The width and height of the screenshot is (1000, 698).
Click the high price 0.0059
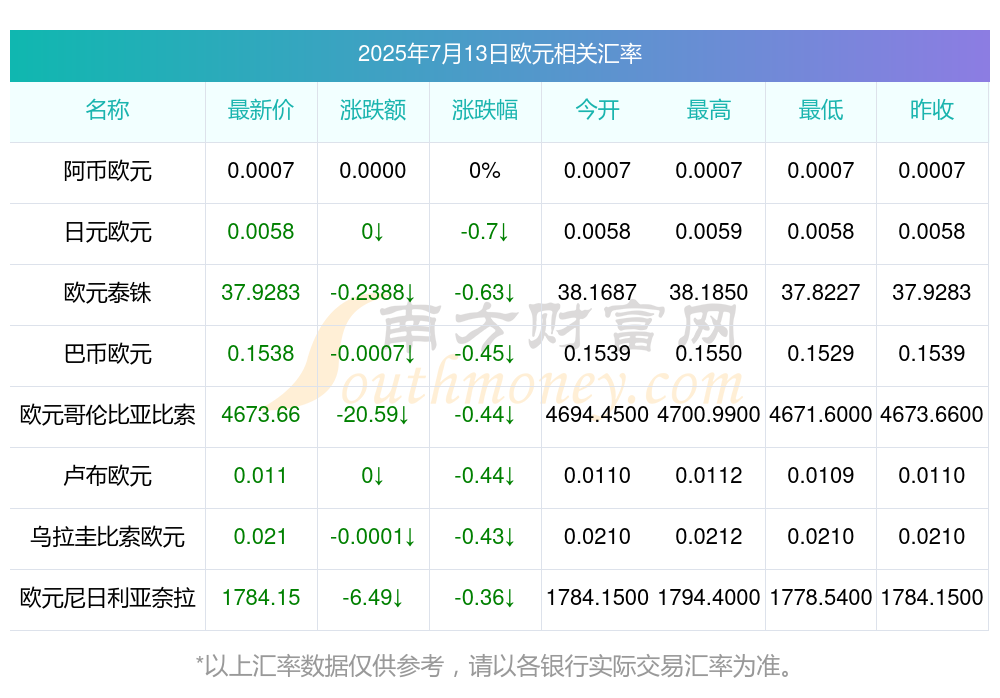[709, 232]
